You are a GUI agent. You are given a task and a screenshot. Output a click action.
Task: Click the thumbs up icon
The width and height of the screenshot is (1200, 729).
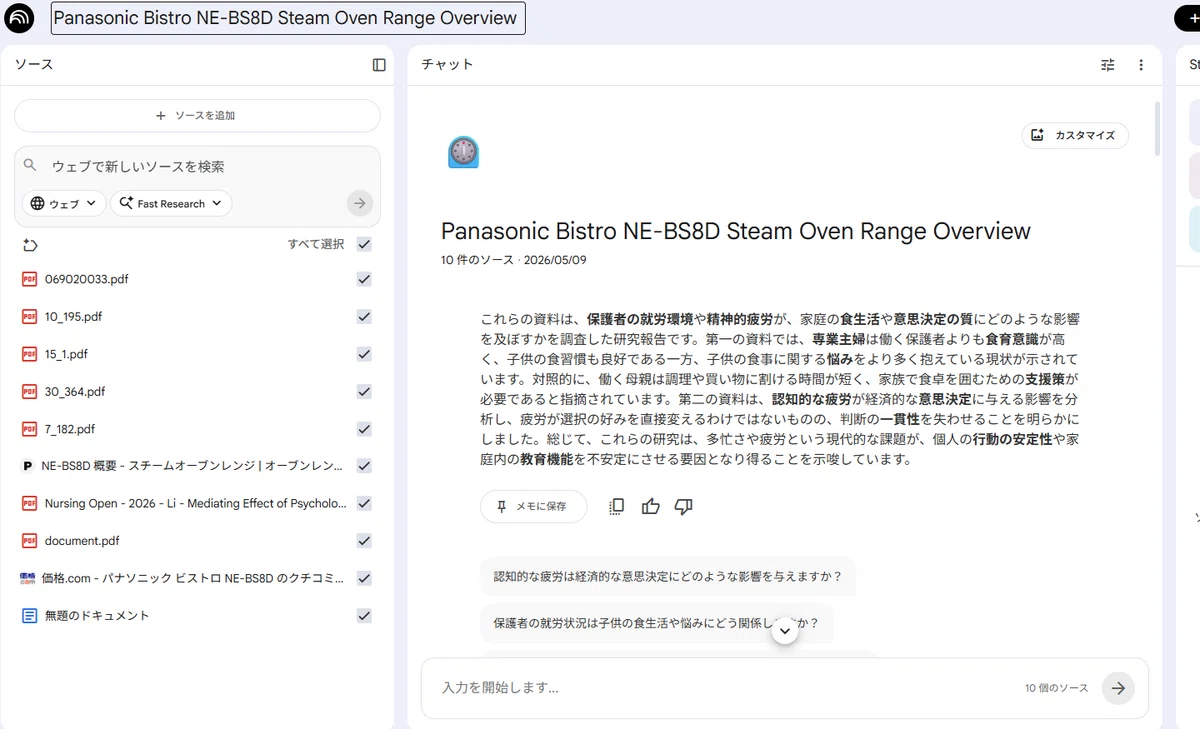pyautogui.click(x=651, y=507)
